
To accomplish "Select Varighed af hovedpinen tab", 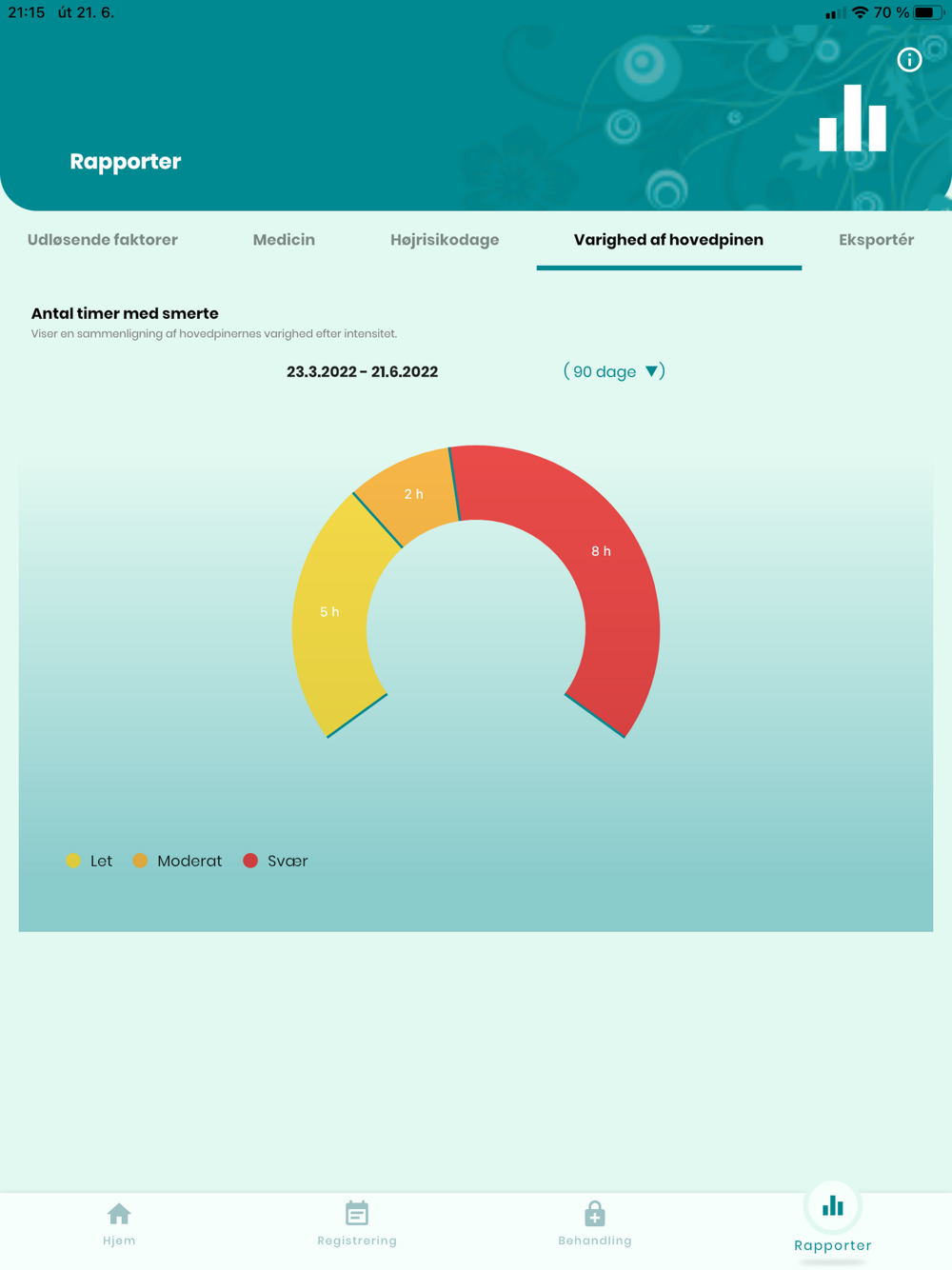I will tap(668, 240).
